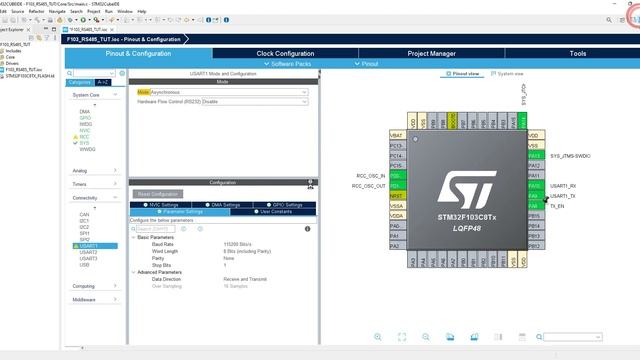This screenshot has height=360, width=640.
Task: Switch to Categories view
Action: click(80, 82)
